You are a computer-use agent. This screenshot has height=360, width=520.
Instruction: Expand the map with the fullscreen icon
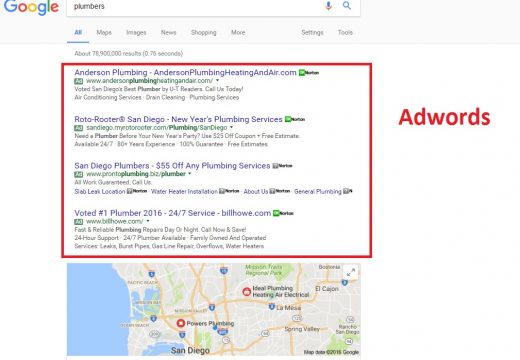tap(351, 273)
